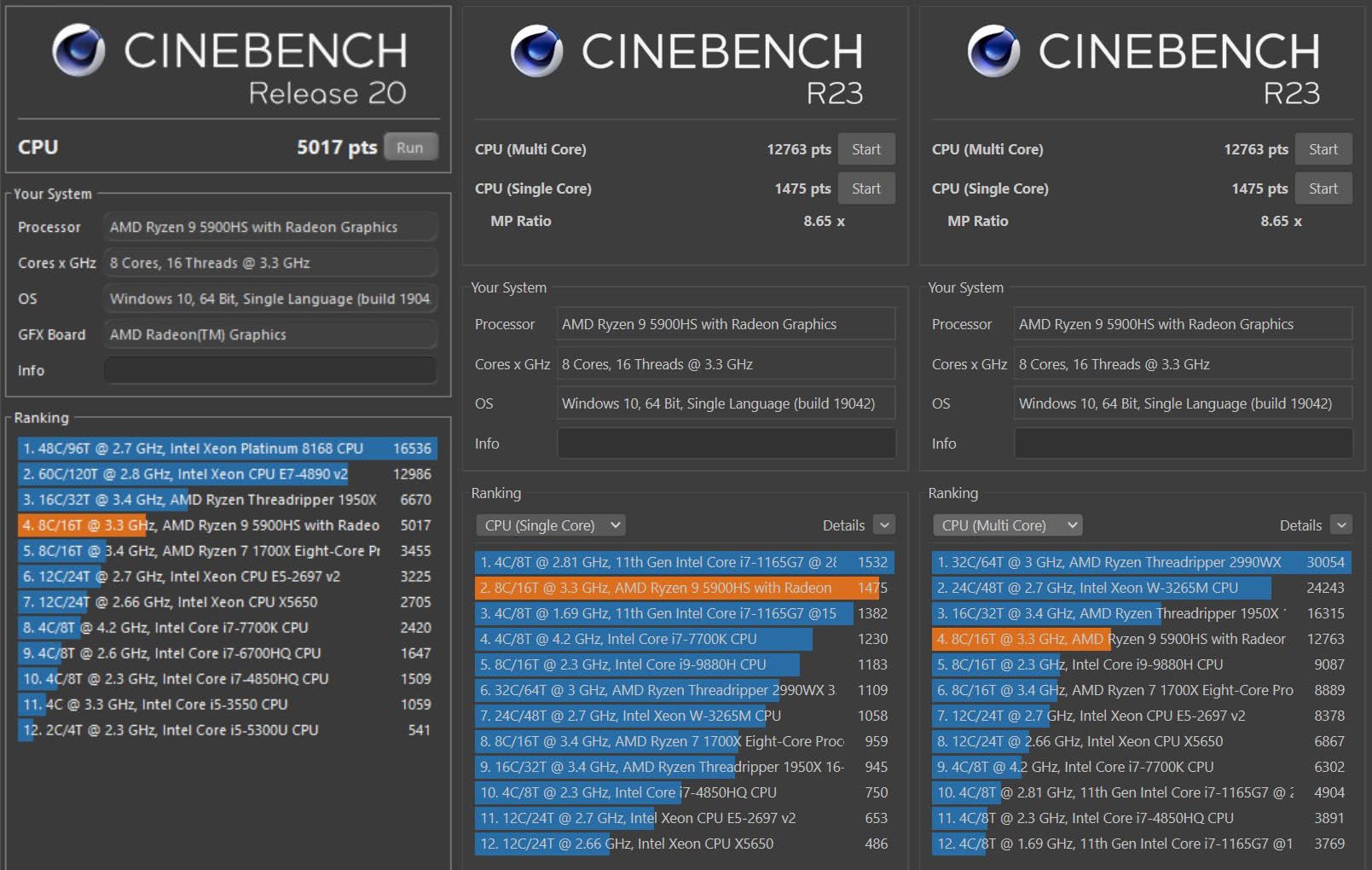1372x870 pixels.
Task: Select Threadripper 2990WX top entry in Multi Core ranking
Action: click(x=1141, y=562)
